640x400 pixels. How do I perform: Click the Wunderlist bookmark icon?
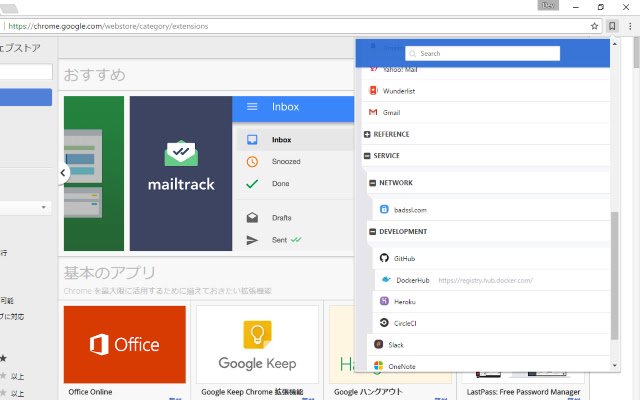point(373,91)
